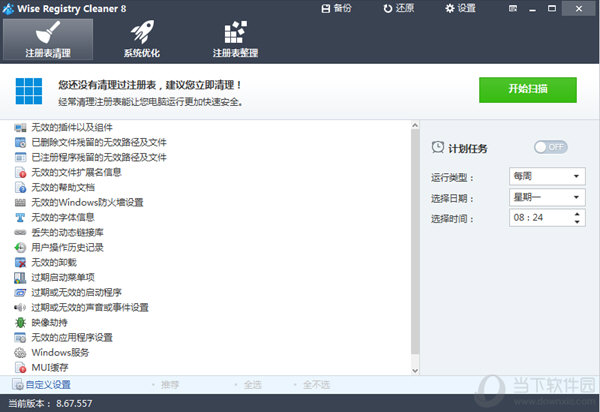Click the icon beside 无效的帮助文档
Image resolution: width=600 pixels, height=412 pixels.
[x=20, y=187]
